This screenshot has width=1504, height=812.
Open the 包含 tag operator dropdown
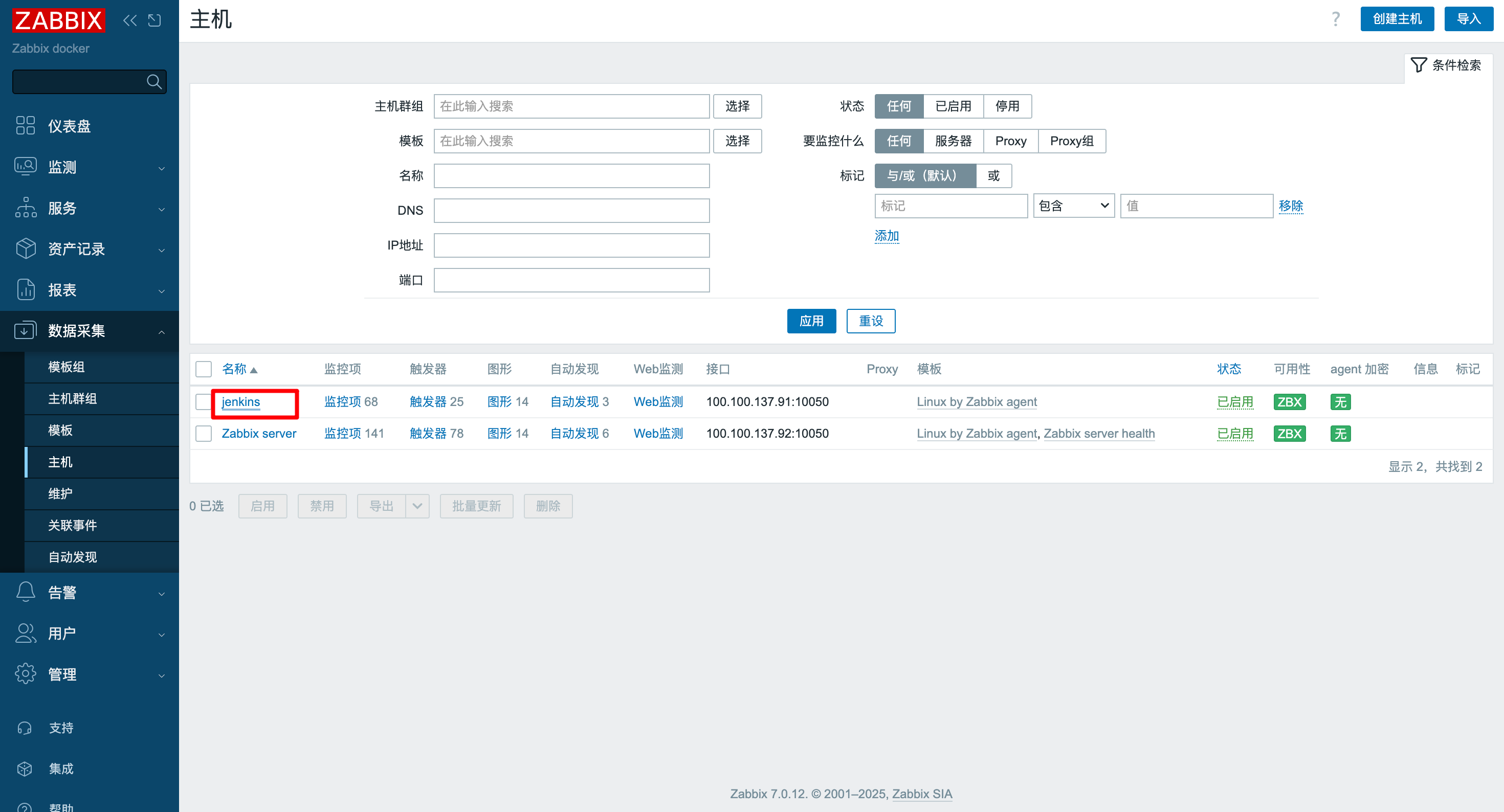pyautogui.click(x=1074, y=206)
